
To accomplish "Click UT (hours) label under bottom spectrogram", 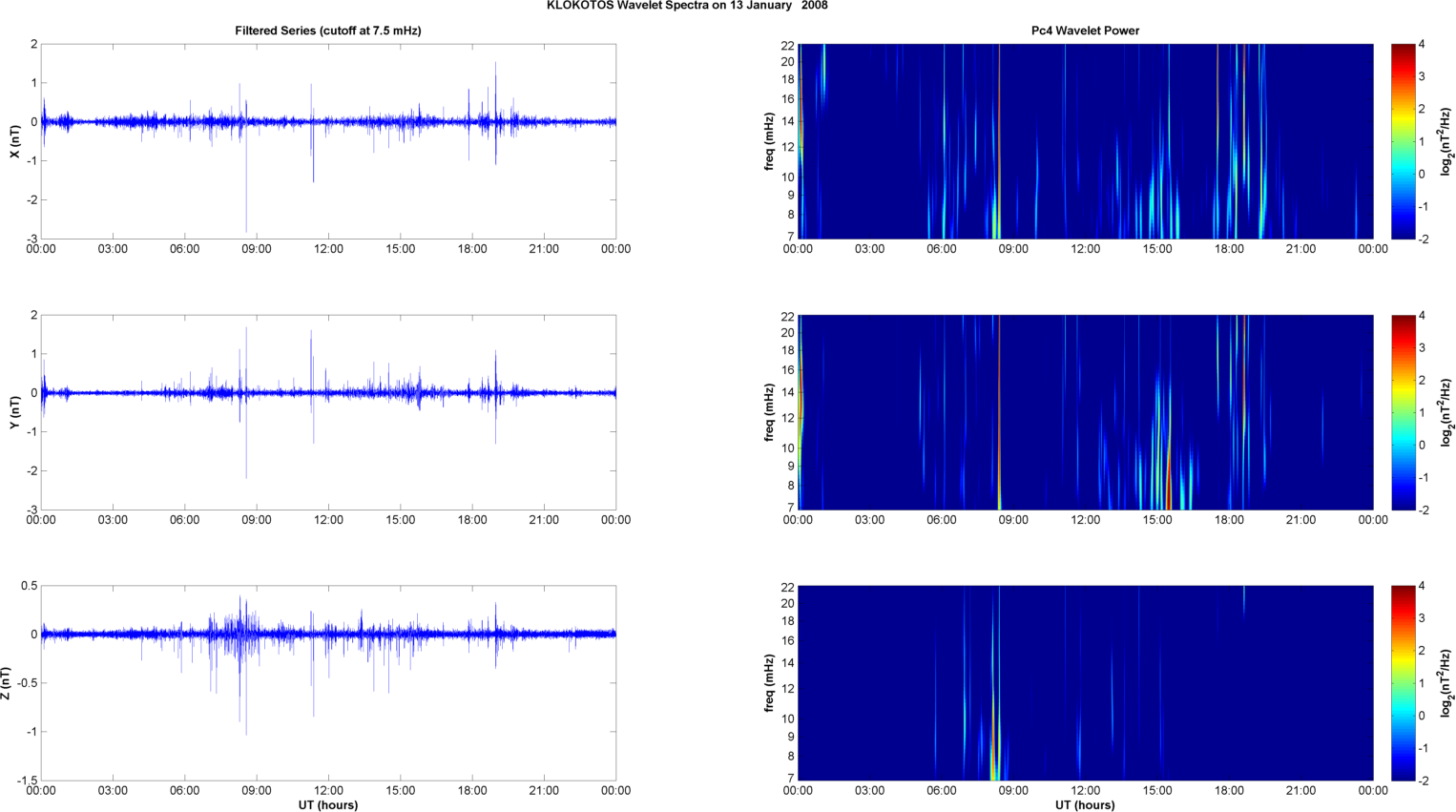I will (1085, 804).
